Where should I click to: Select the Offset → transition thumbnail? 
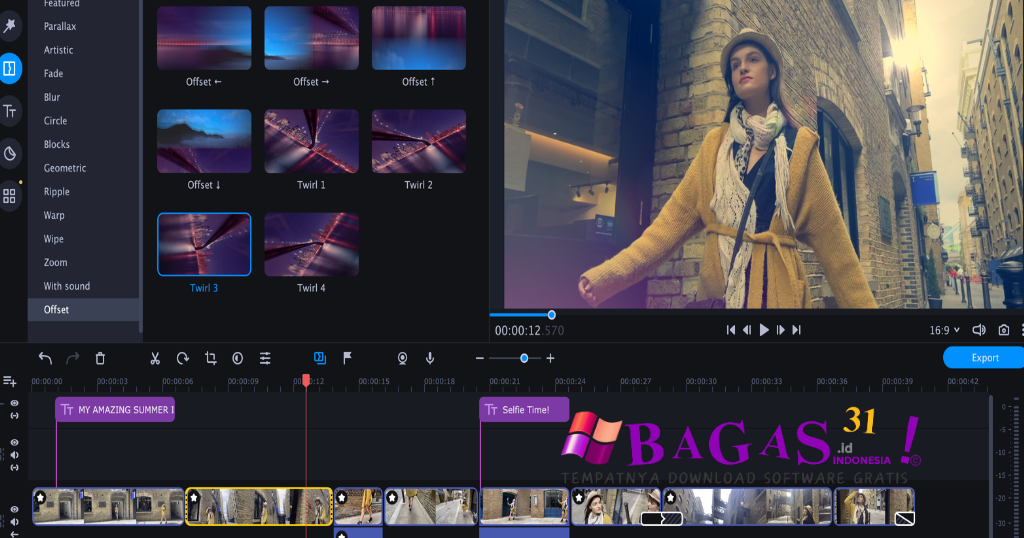coord(312,38)
